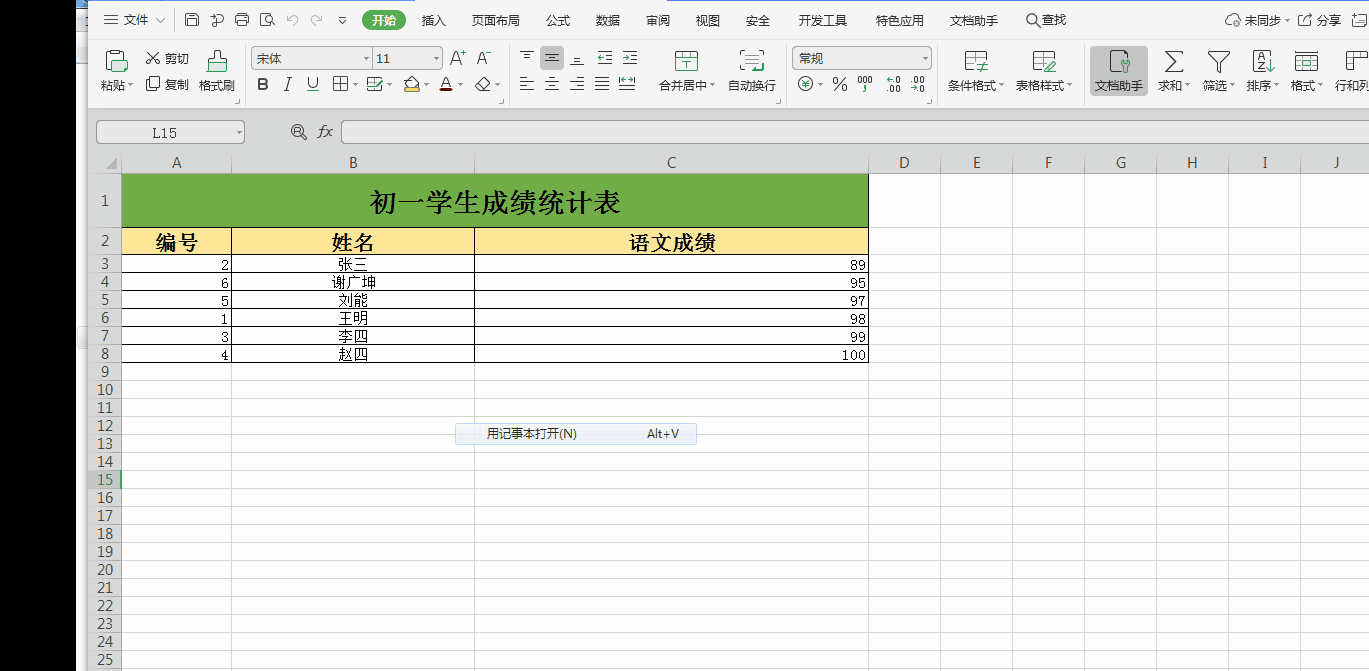This screenshot has width=1369, height=671.
Task: Switch to the 页面布局 ribbon tab
Action: tap(496, 20)
